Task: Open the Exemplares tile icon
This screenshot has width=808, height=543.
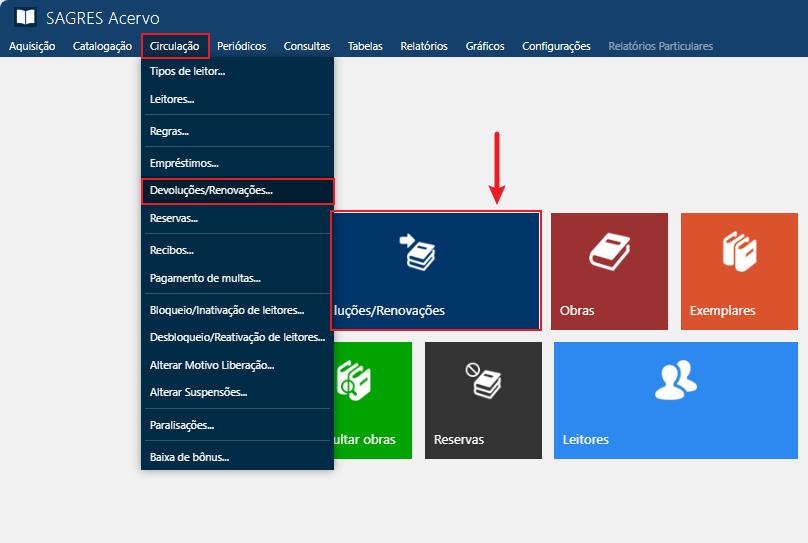Action: tap(739, 251)
